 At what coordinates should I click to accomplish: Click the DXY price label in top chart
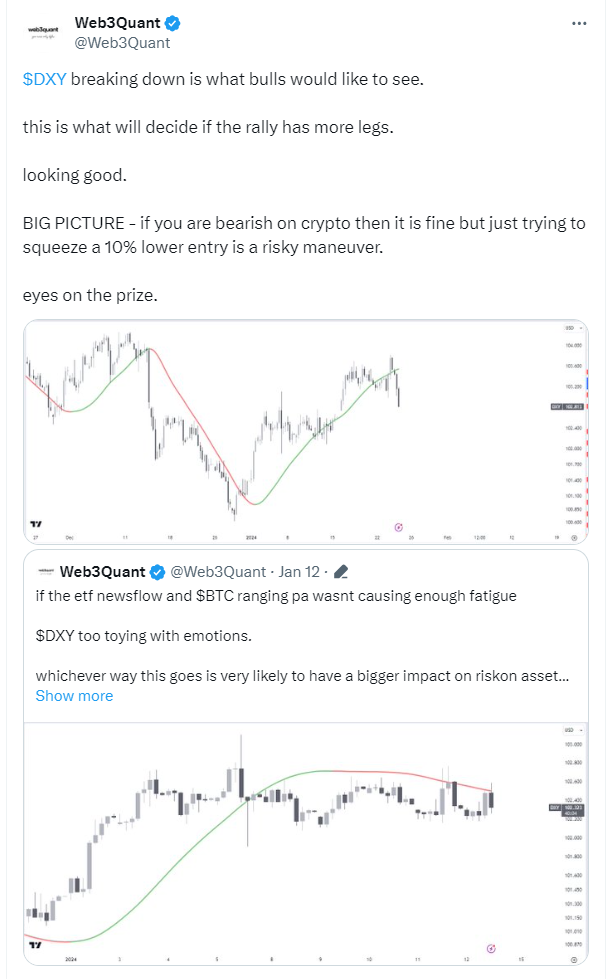pos(567,406)
